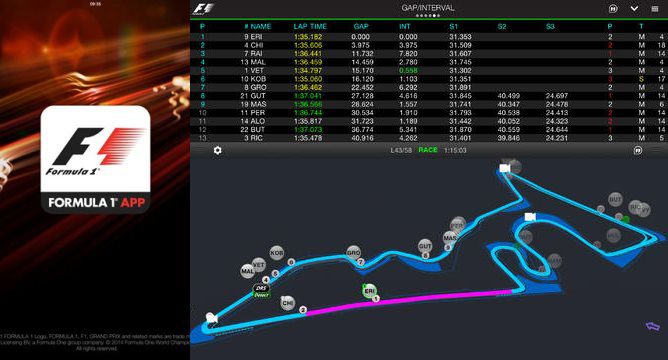Switch pages using the dots indicator
The height and width of the screenshot is (360, 668).
tap(428, 16)
